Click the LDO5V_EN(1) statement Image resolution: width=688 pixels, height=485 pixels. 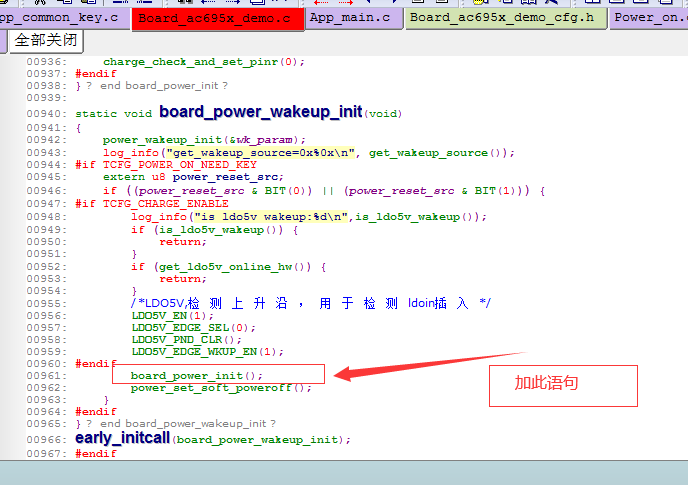[172, 316]
